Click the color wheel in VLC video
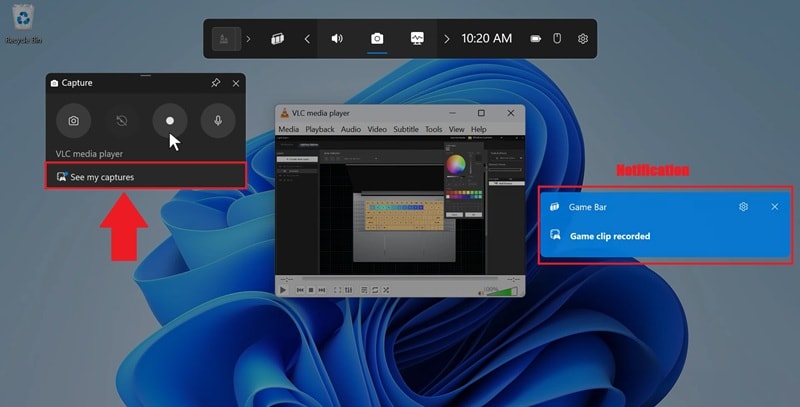 click(456, 164)
